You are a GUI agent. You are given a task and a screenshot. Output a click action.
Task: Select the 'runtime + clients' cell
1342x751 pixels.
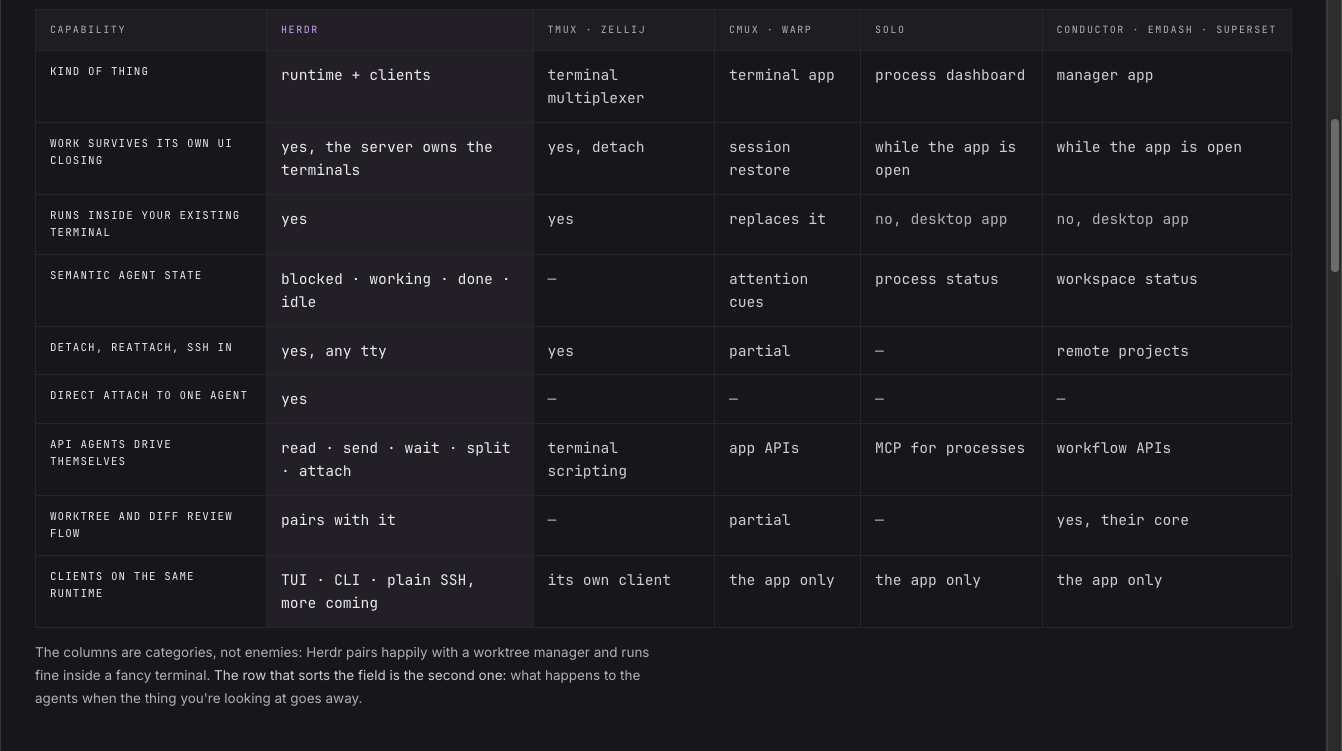click(x=399, y=87)
